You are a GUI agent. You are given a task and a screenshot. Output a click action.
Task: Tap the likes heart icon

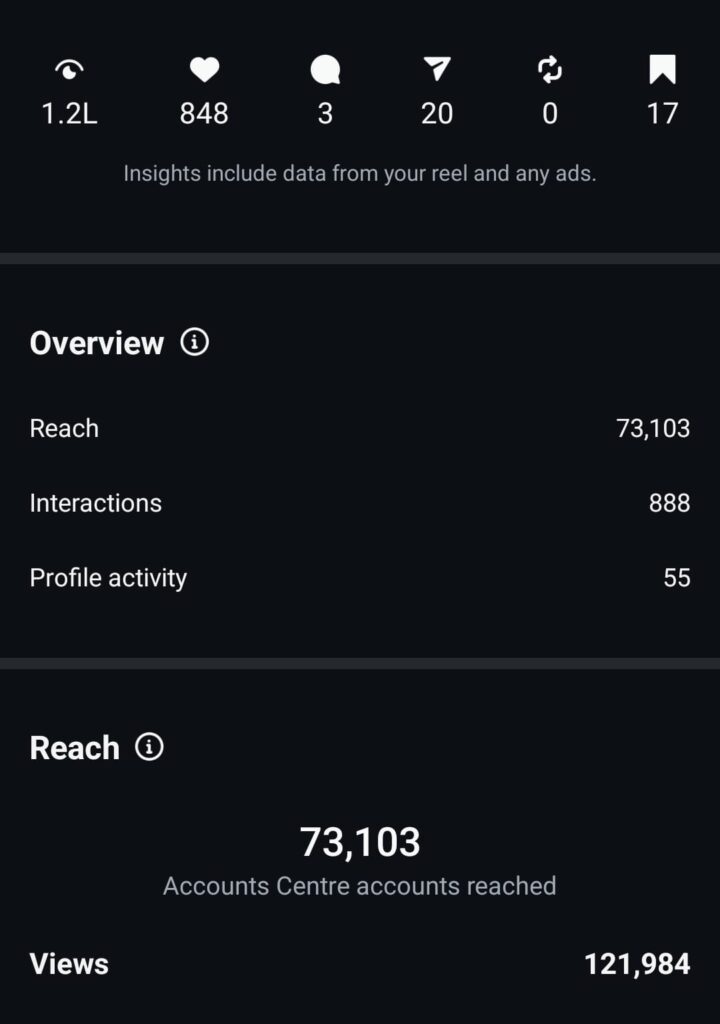[204, 69]
